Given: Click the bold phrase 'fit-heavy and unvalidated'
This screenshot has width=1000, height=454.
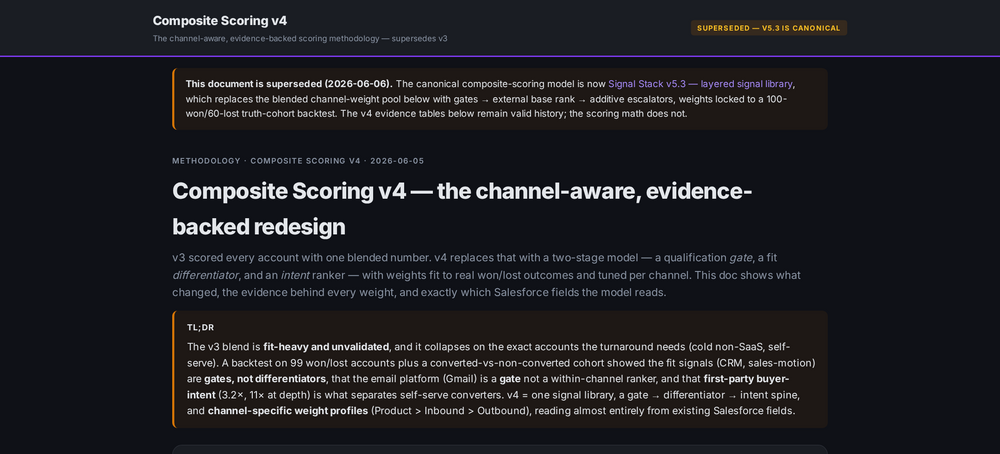Looking at the screenshot, I should (326, 347).
